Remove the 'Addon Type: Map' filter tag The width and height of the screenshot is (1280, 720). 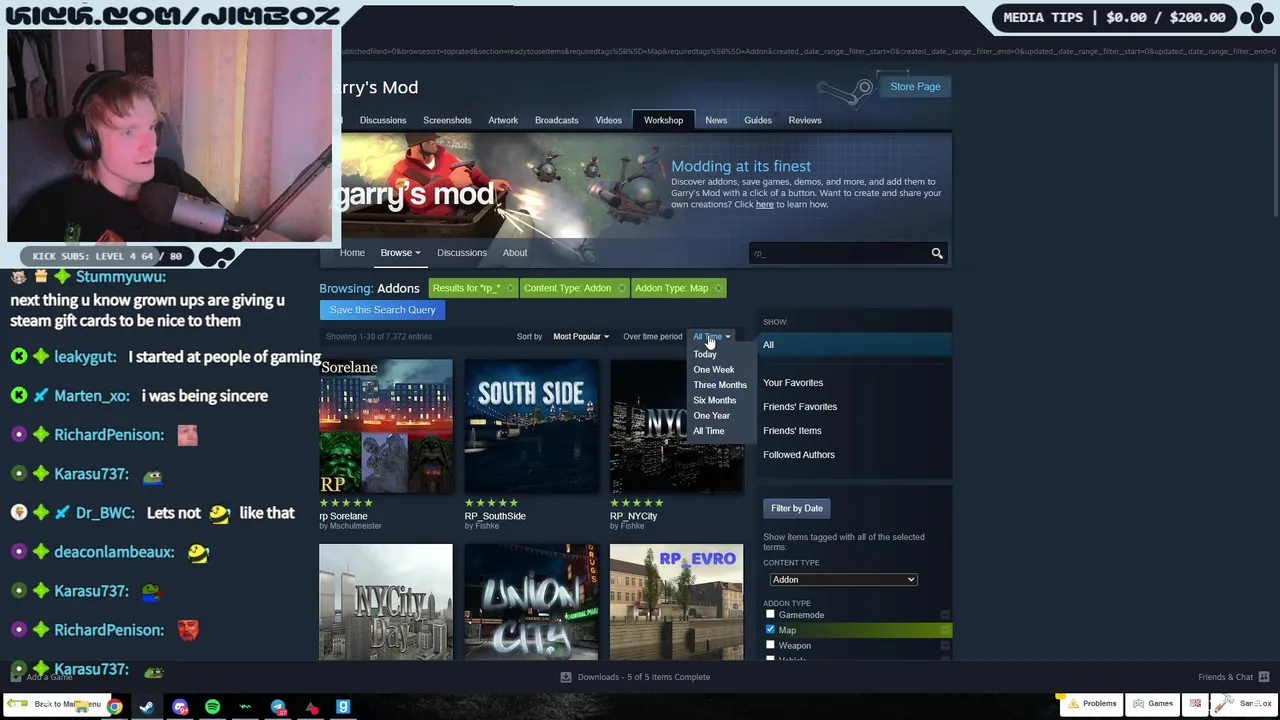click(718, 289)
